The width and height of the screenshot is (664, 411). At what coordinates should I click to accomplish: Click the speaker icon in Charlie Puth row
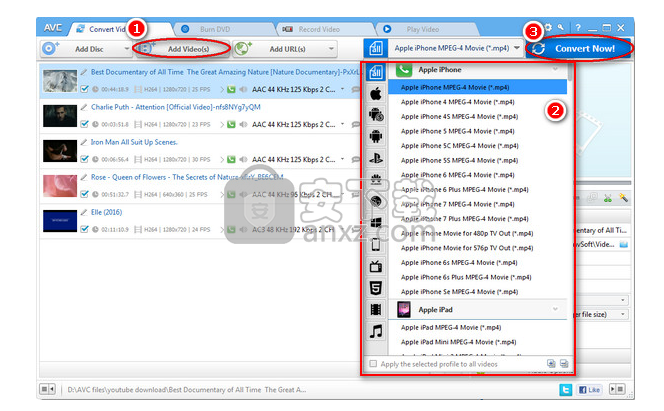click(243, 124)
